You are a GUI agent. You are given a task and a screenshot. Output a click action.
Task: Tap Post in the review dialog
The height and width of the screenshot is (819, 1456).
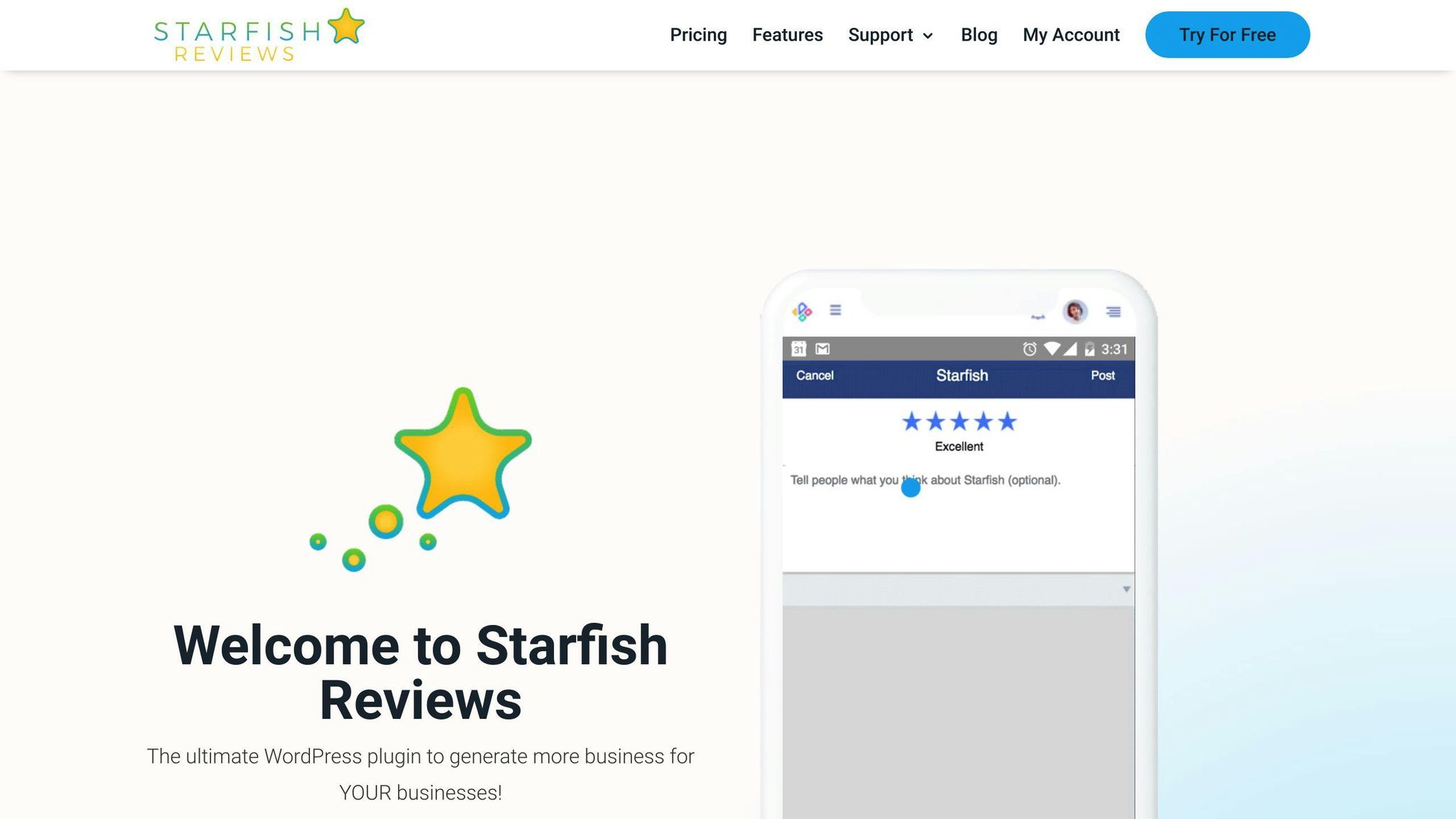1103,375
